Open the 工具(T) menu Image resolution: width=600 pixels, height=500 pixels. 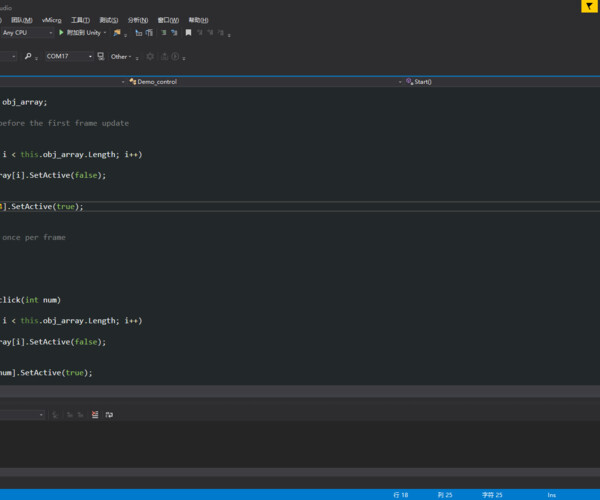pos(80,20)
